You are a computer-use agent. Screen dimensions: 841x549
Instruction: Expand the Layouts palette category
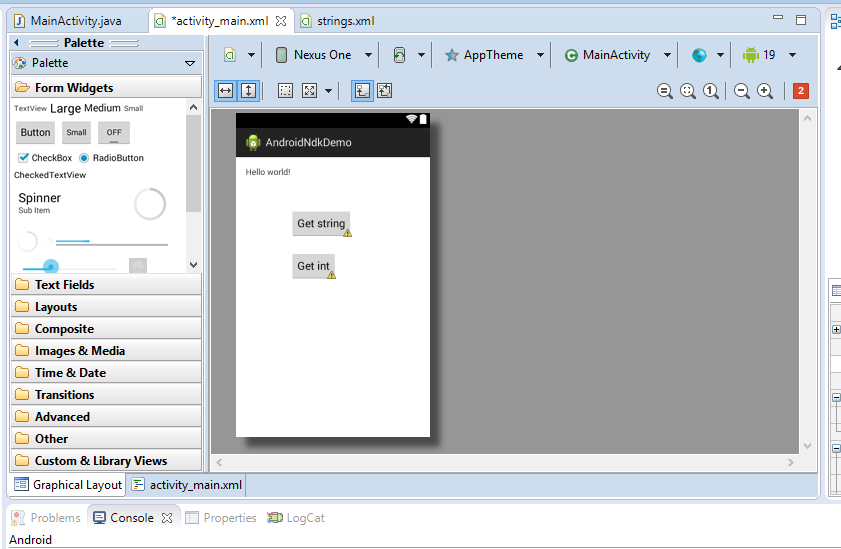[56, 307]
